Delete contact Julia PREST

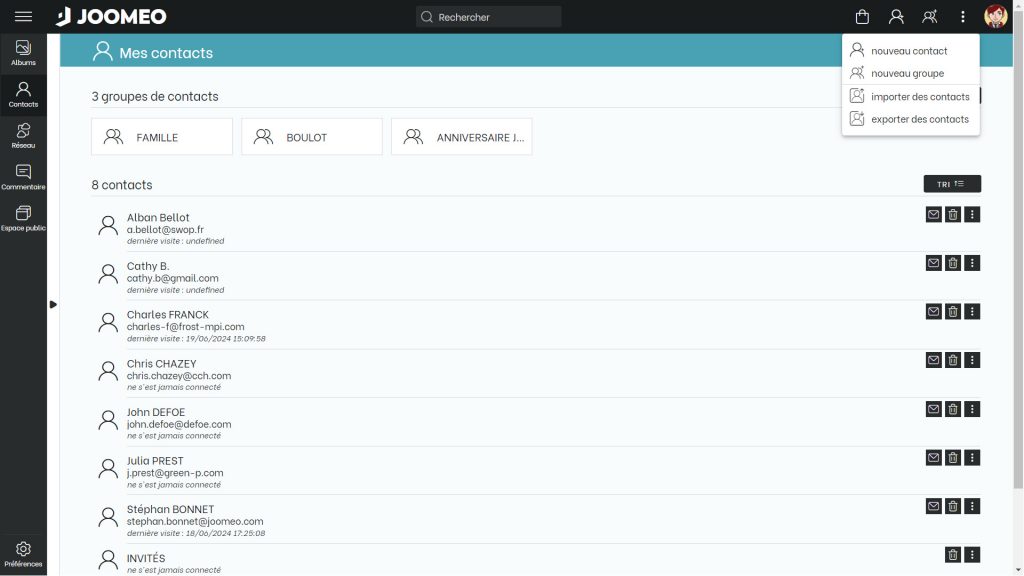pos(953,457)
